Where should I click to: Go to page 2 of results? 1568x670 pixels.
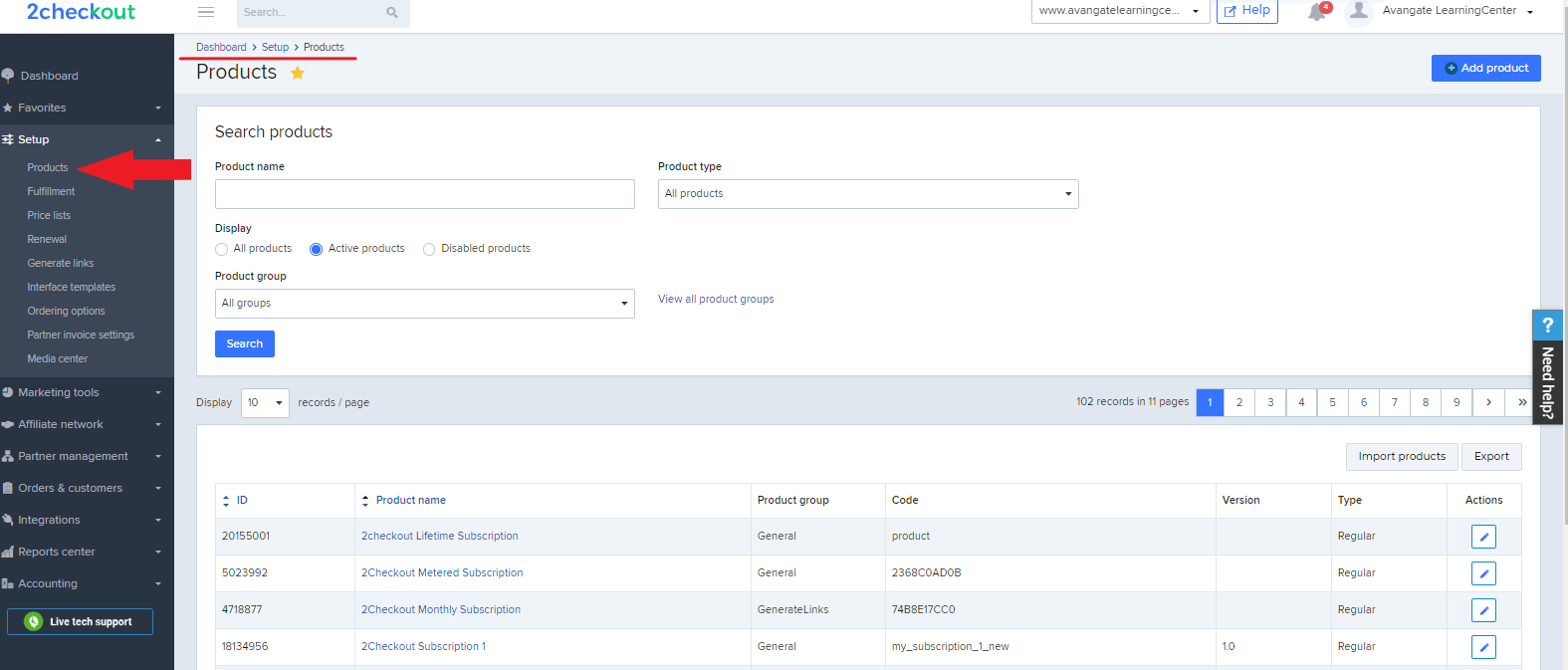(1239, 402)
